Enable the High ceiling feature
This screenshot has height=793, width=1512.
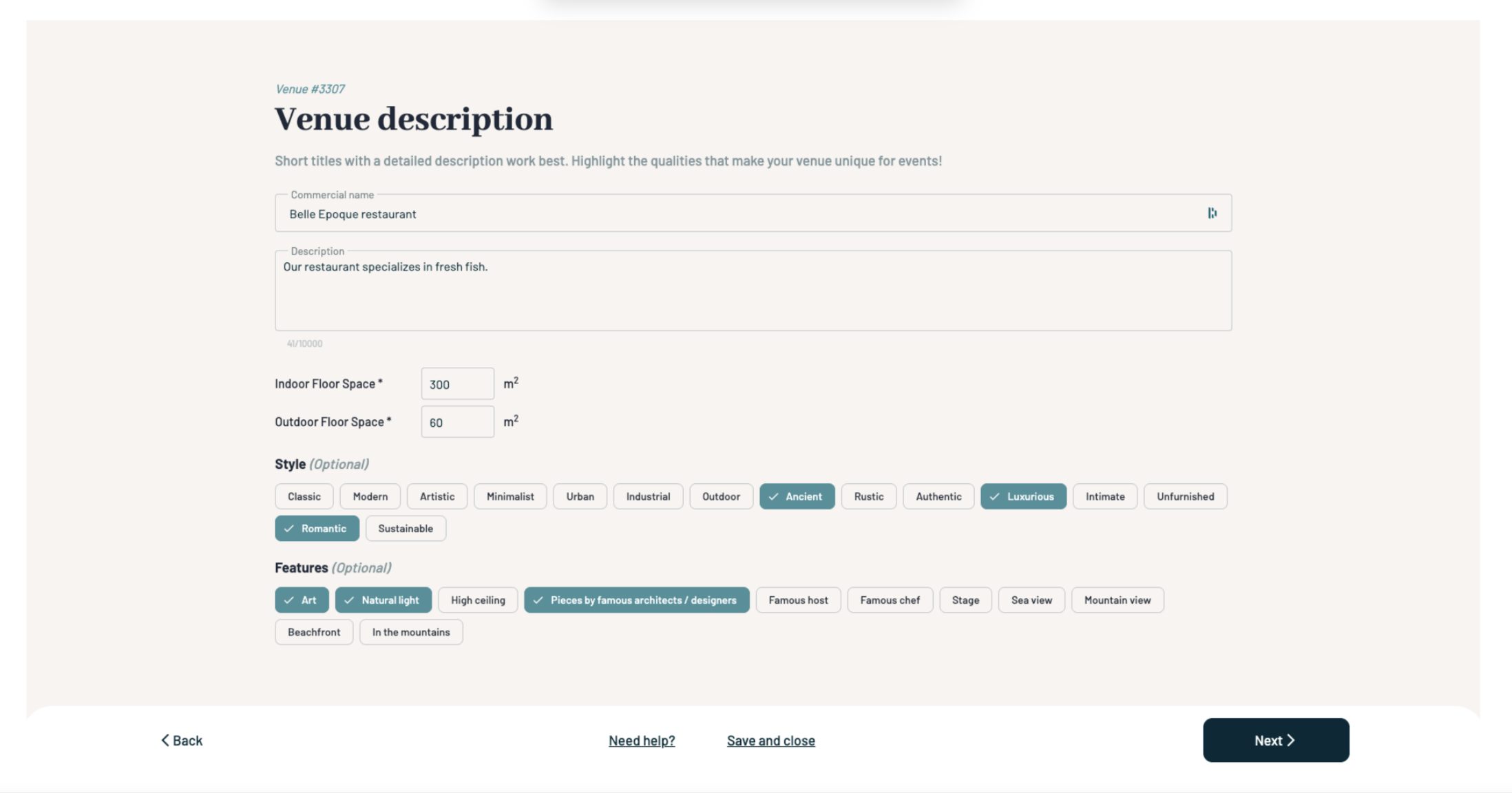click(478, 600)
